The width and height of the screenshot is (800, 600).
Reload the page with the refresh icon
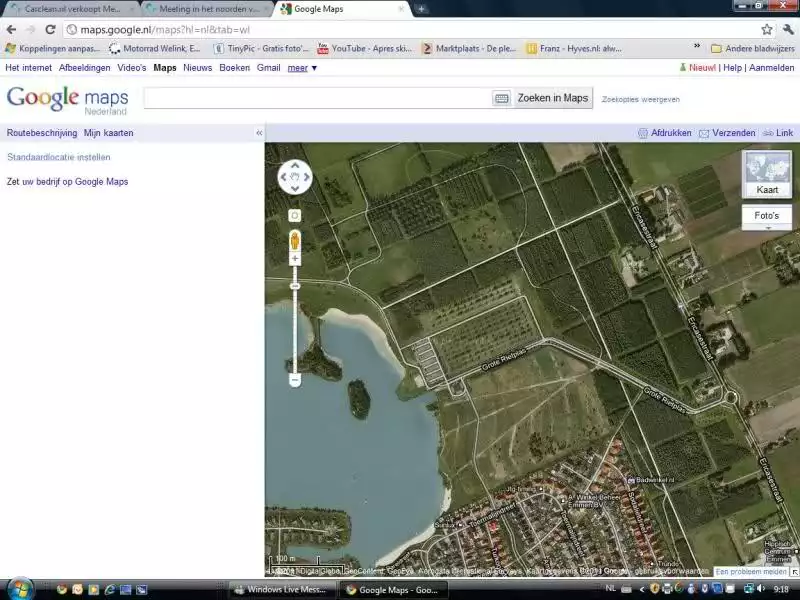point(50,30)
